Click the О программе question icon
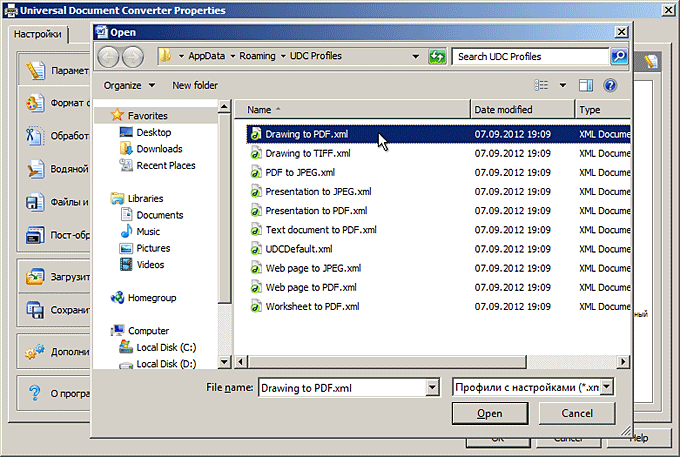Screen dimensions: 680x457 coord(35,393)
